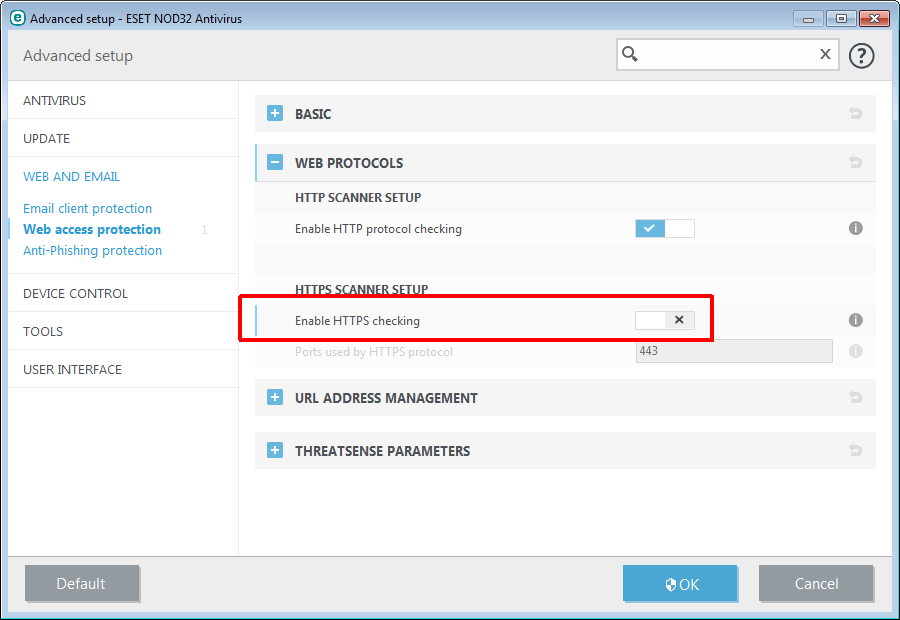Revert WEB PROTOCOLS section with undo arrow
This screenshot has width=900, height=620.
pos(855,162)
